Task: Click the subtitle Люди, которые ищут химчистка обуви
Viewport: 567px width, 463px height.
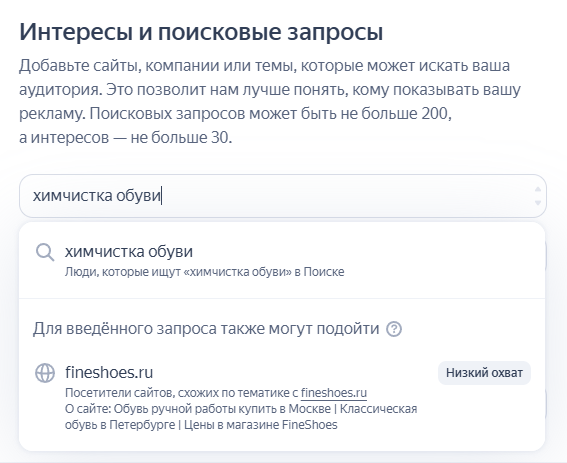Action: coord(205,272)
